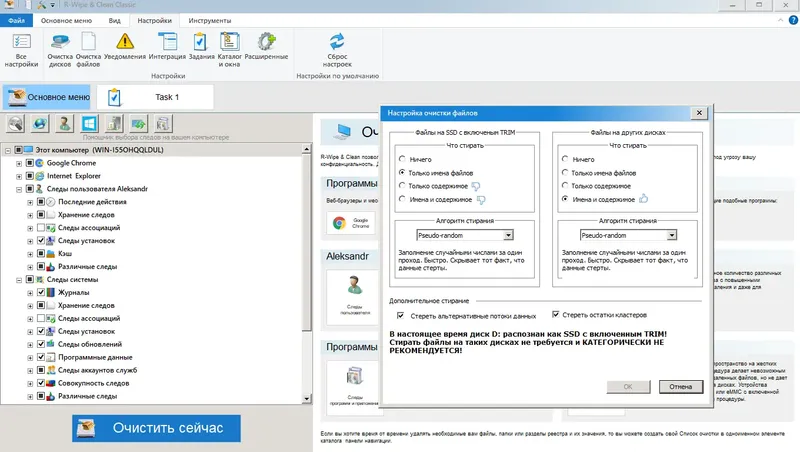Screen dimensions: 800x452
Task: Open Очистка дисков settings icon
Action: coord(60,50)
